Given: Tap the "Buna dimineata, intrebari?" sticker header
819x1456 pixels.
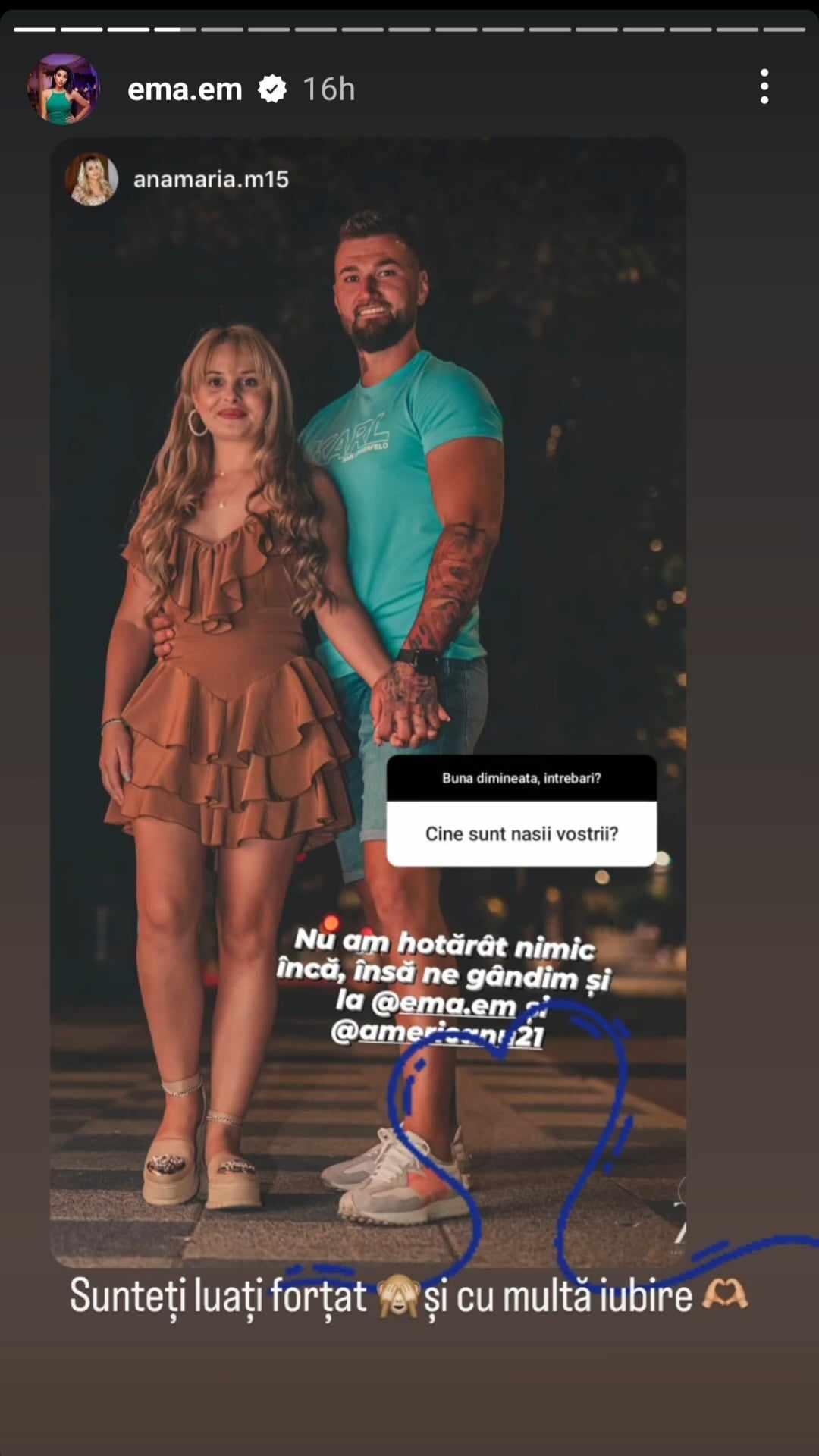Looking at the screenshot, I should (x=522, y=778).
